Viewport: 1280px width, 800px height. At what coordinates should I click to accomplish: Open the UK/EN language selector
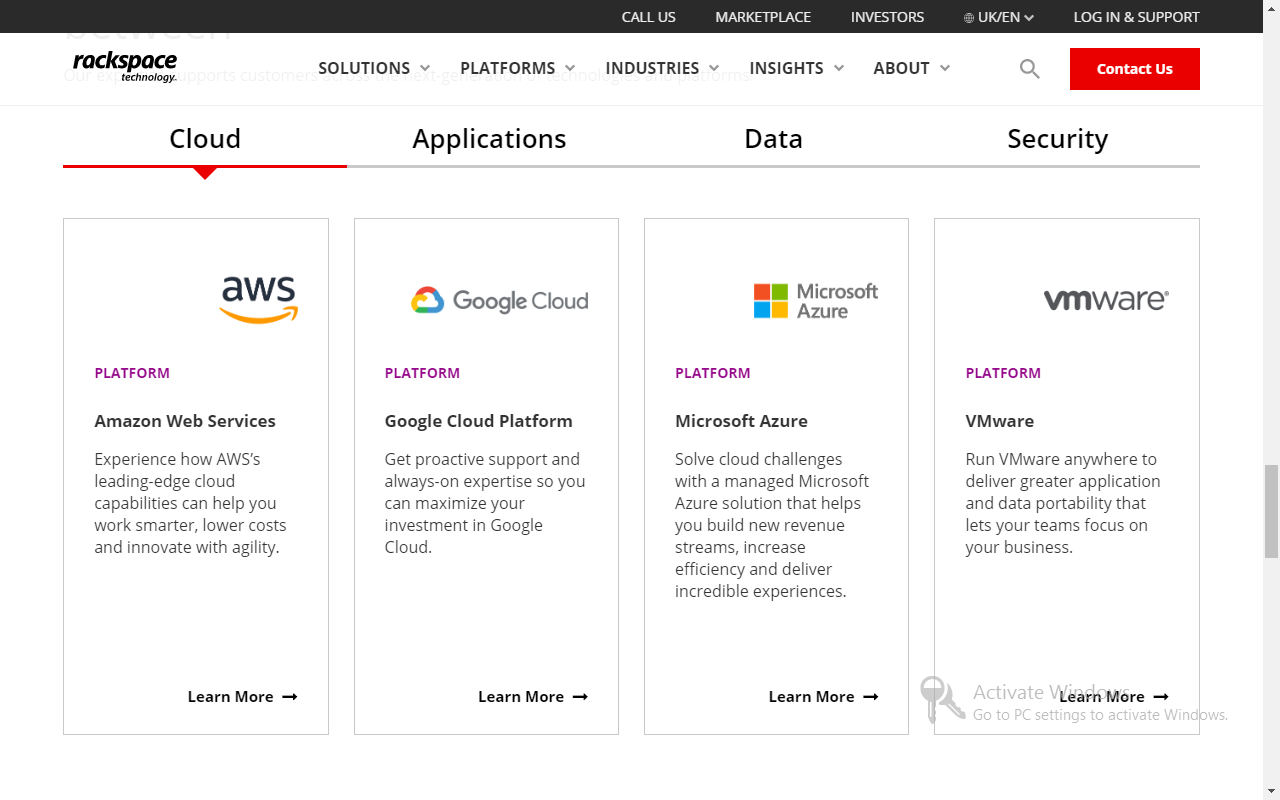pyautogui.click(x=999, y=17)
